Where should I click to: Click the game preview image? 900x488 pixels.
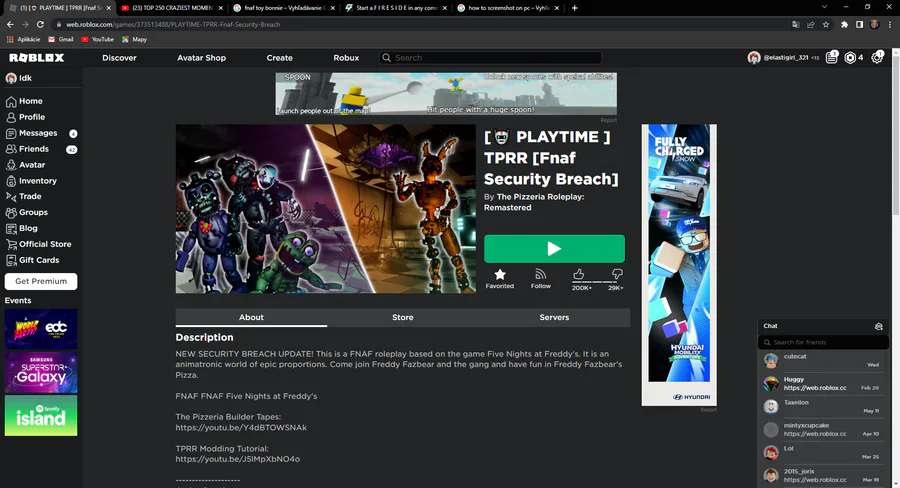pyautogui.click(x=325, y=209)
